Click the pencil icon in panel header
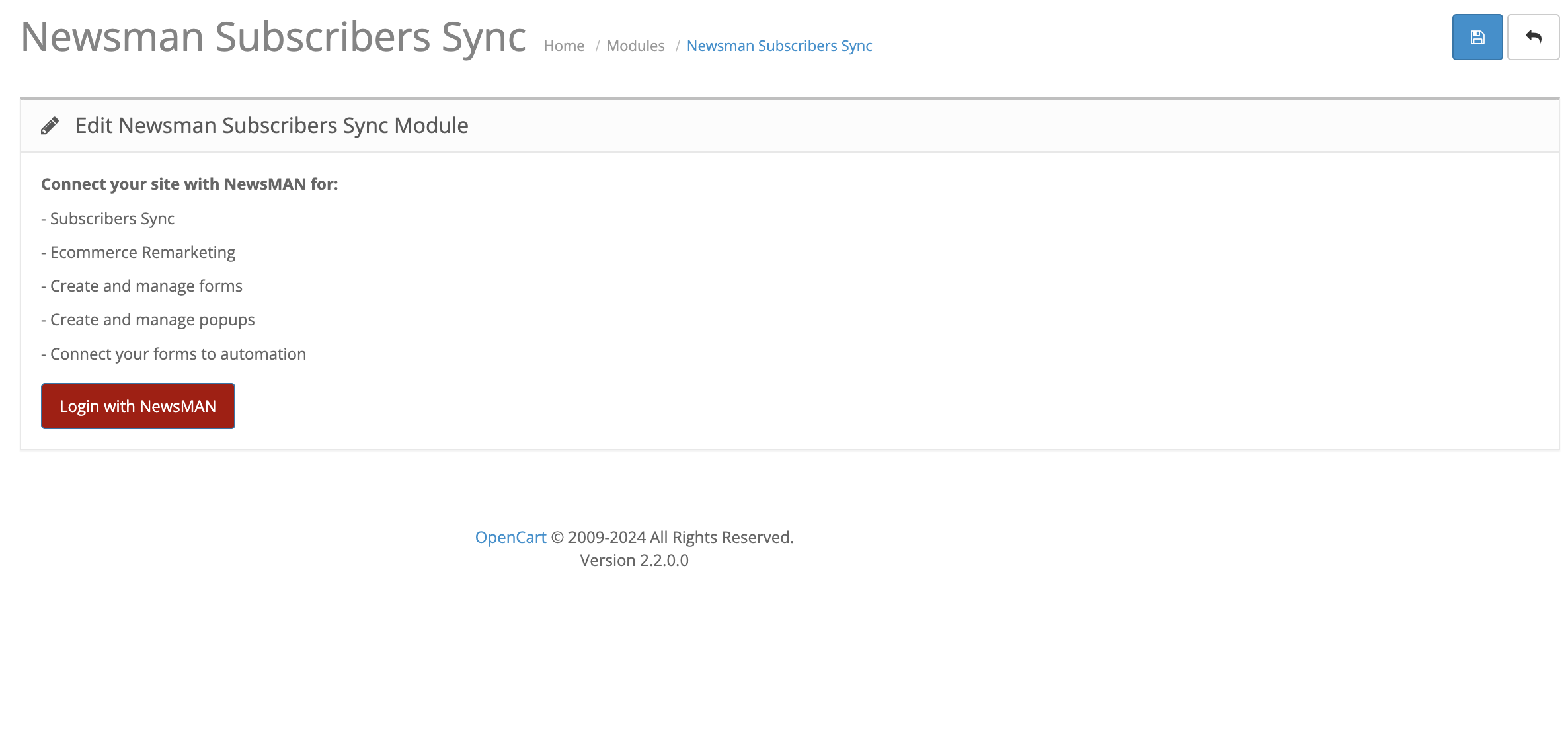This screenshot has width=1568, height=732. pyautogui.click(x=50, y=126)
